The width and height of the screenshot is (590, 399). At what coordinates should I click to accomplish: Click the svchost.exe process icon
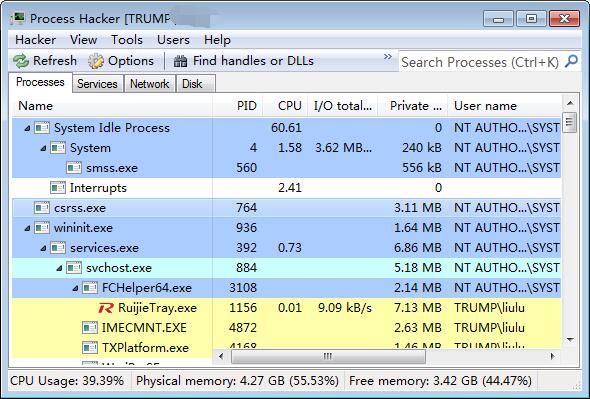[74, 268]
